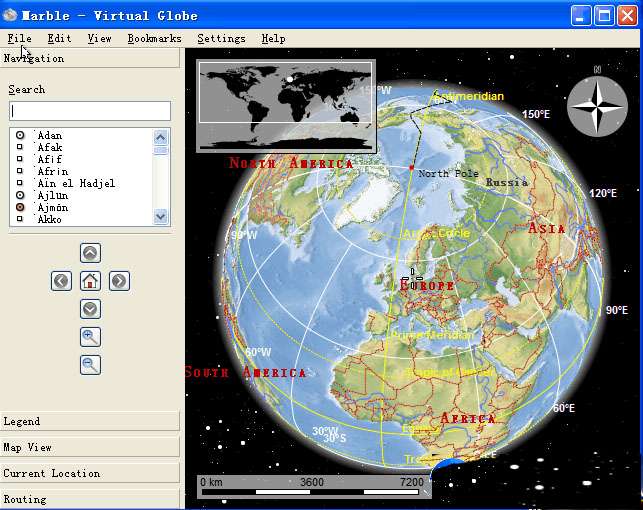
Task: Click the overview world map thumbnail
Action: (x=286, y=106)
